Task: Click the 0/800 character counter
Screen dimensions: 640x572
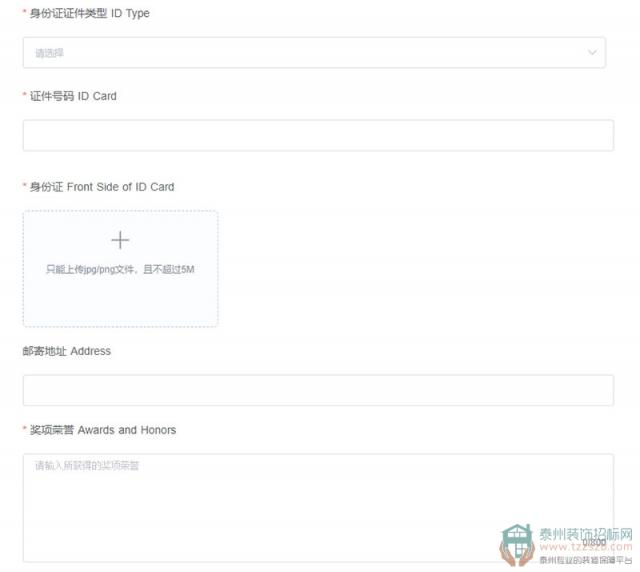Action: (594, 542)
